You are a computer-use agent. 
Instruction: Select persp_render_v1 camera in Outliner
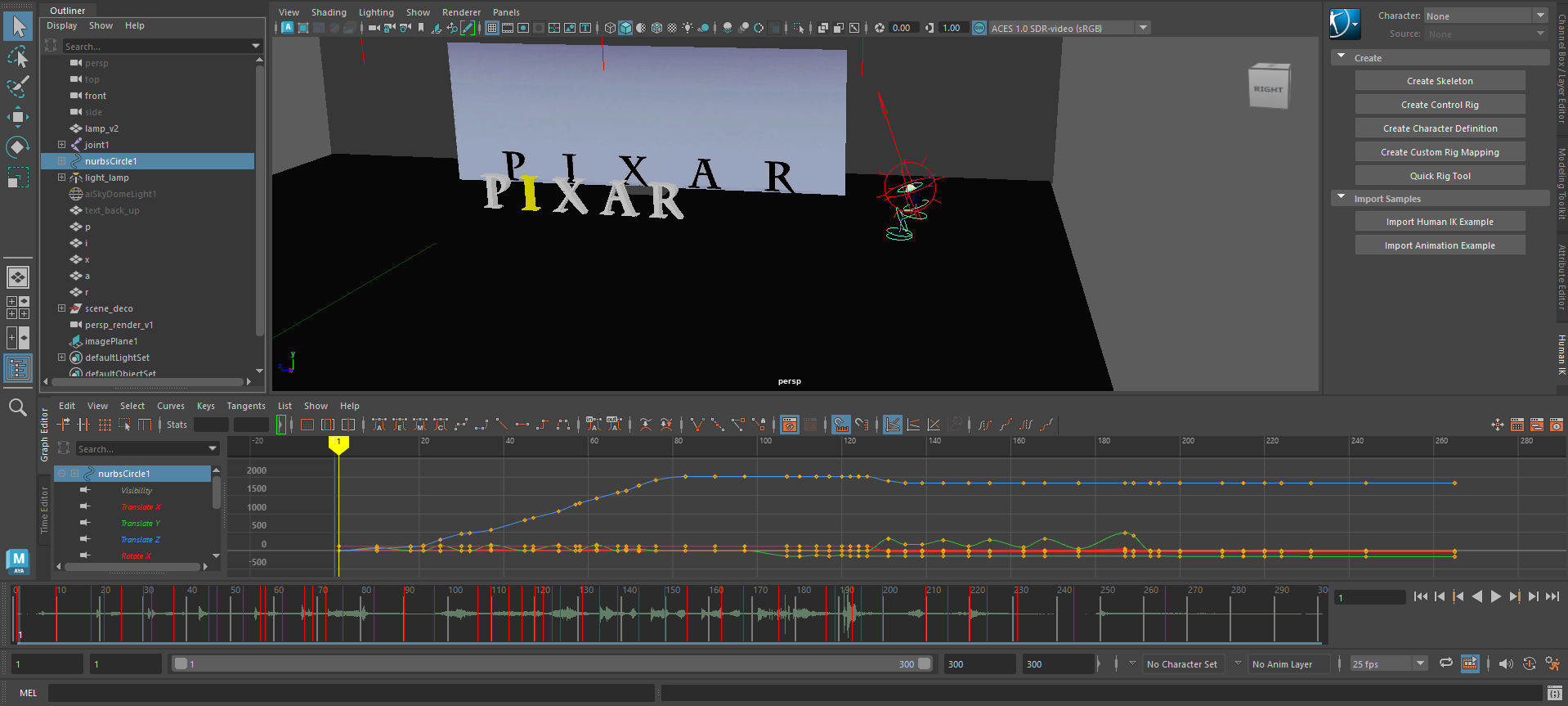[x=119, y=325]
